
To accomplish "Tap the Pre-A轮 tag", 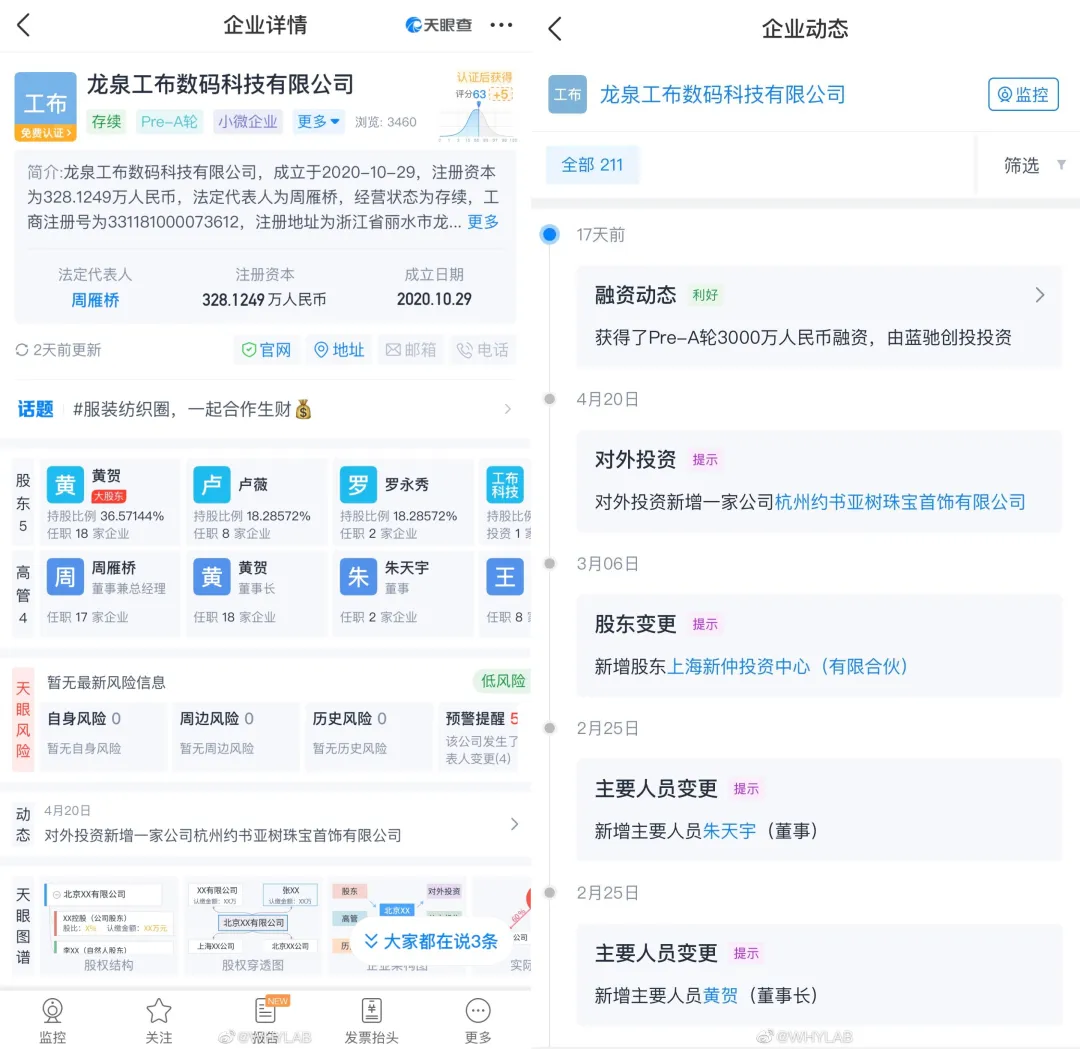I will point(169,122).
